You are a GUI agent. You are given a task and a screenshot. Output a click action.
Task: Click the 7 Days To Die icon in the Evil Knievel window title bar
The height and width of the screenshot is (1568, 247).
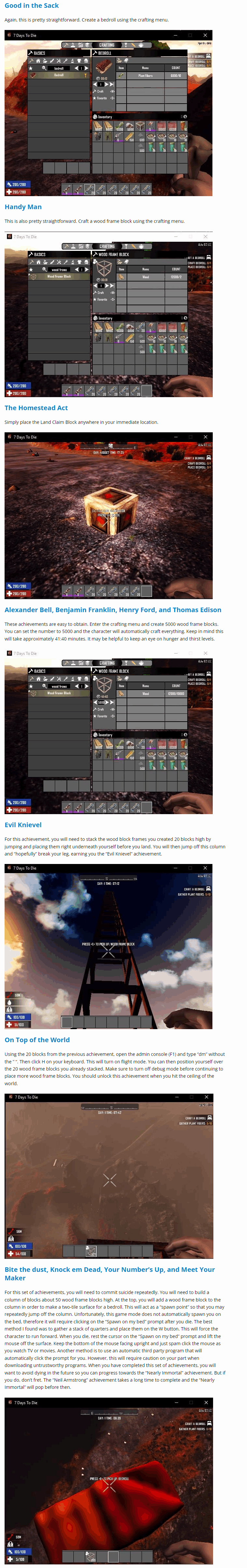(x=9, y=867)
